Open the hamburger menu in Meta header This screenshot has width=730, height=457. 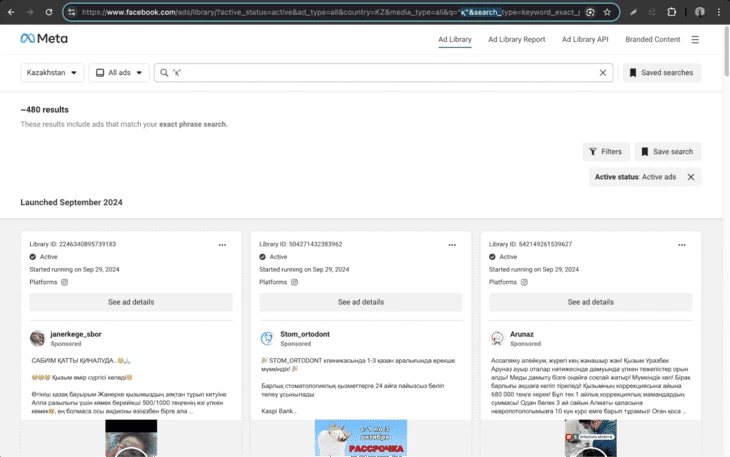[x=695, y=40]
